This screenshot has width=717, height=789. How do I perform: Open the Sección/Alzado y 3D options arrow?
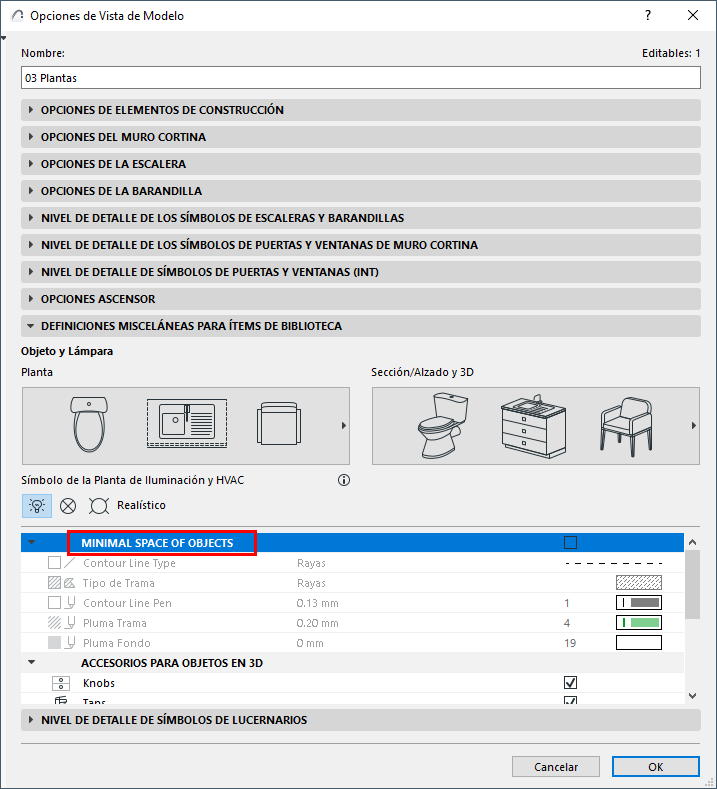pyautogui.click(x=694, y=426)
